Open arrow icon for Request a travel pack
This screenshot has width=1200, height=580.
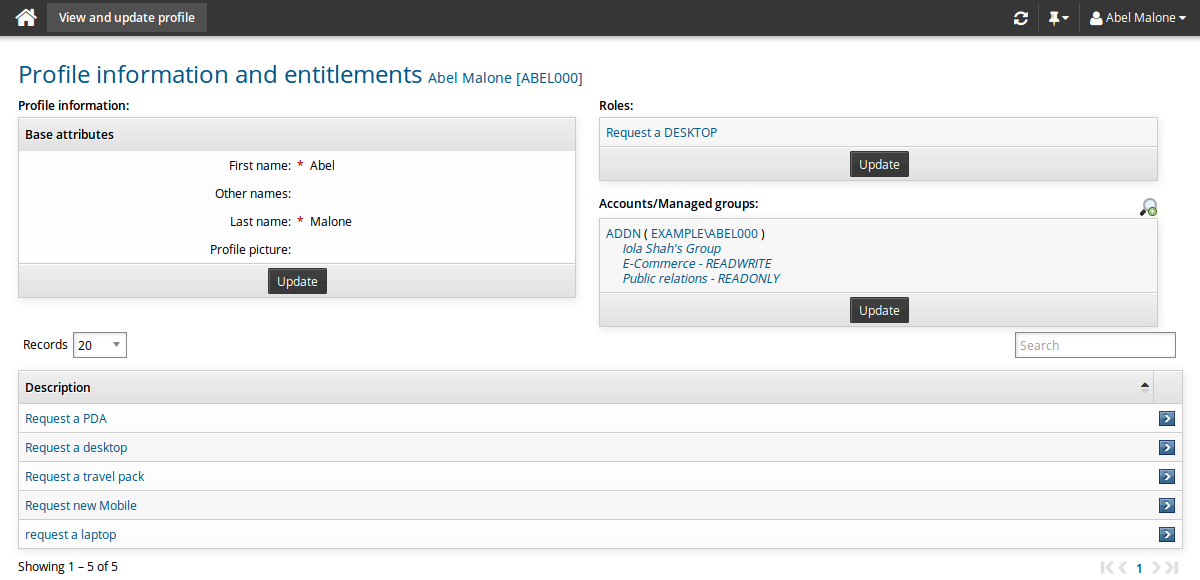coord(1166,477)
